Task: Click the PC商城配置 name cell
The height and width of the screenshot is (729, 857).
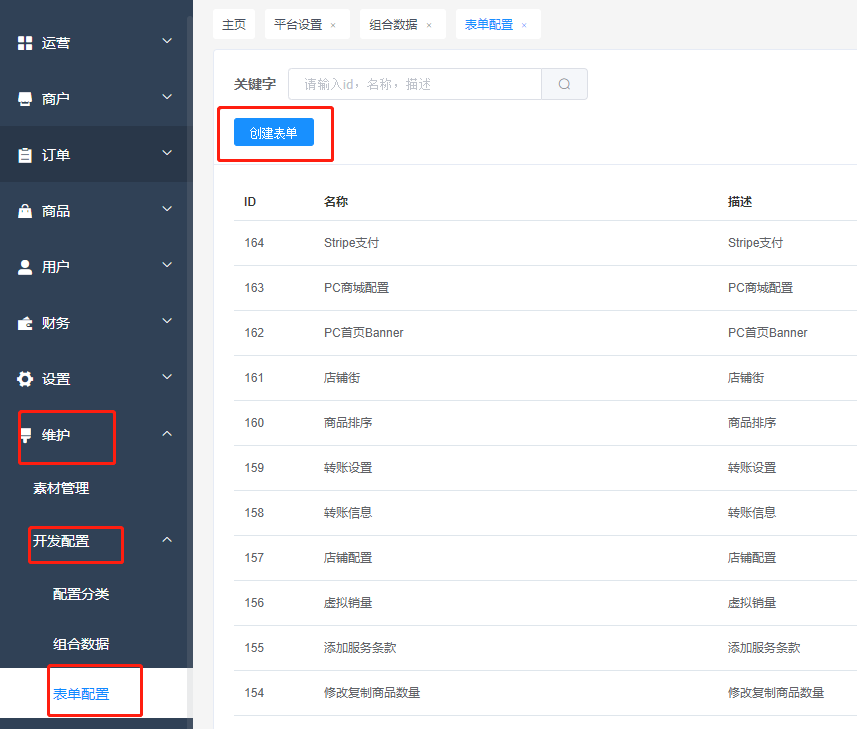Action: pyautogui.click(x=356, y=288)
